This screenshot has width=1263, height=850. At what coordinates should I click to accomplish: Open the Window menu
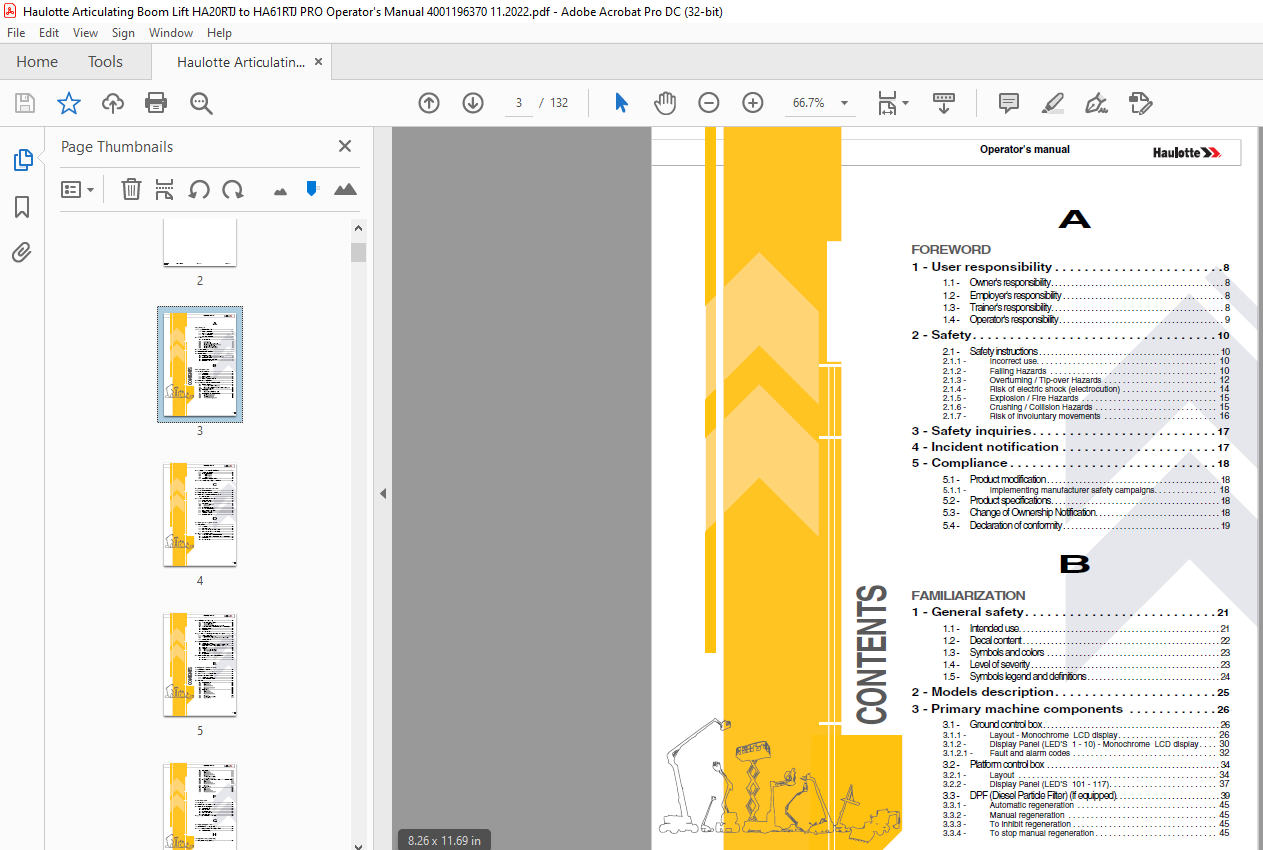pos(171,33)
